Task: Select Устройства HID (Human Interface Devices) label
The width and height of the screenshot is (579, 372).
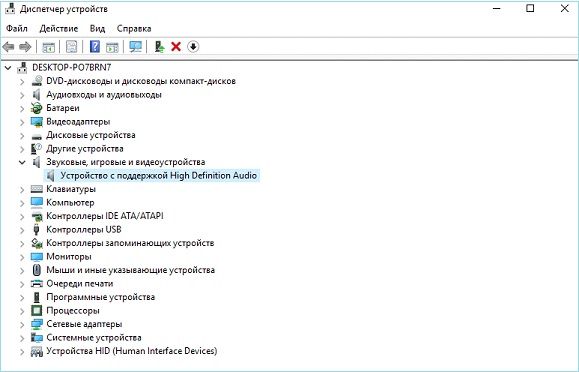Action: pos(132,351)
